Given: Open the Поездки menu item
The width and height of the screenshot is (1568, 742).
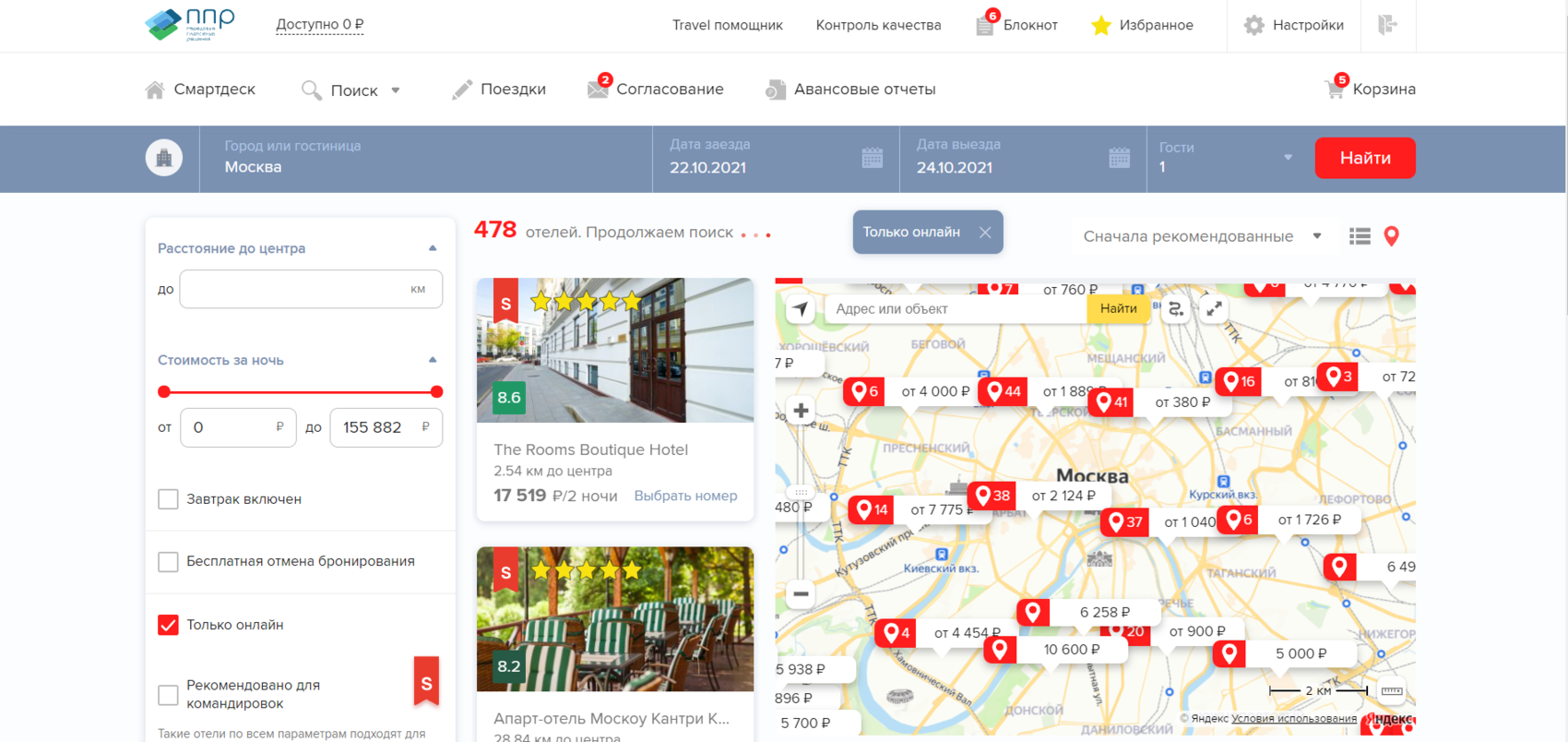Looking at the screenshot, I should pyautogui.click(x=499, y=90).
